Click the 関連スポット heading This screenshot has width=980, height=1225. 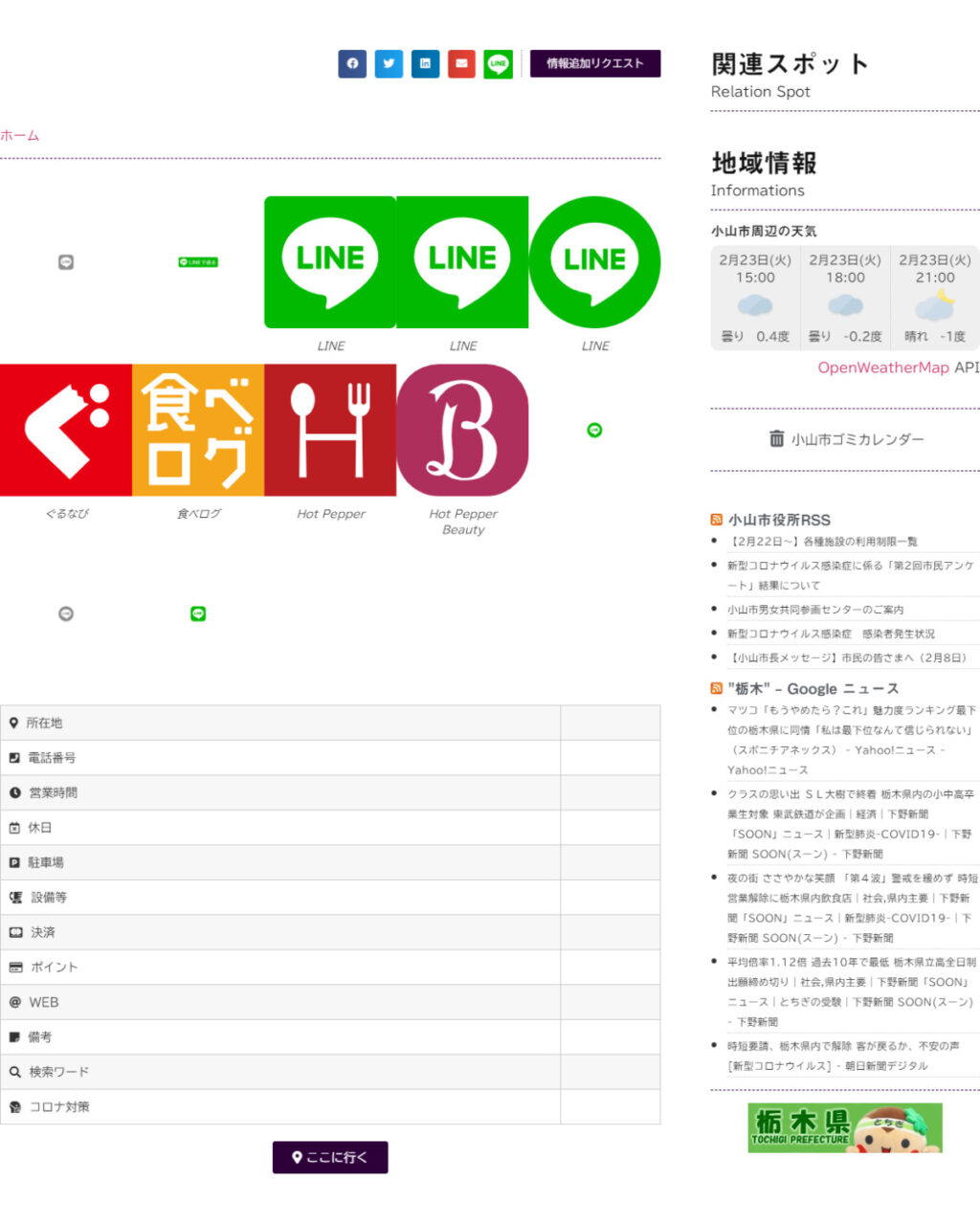pos(791,64)
